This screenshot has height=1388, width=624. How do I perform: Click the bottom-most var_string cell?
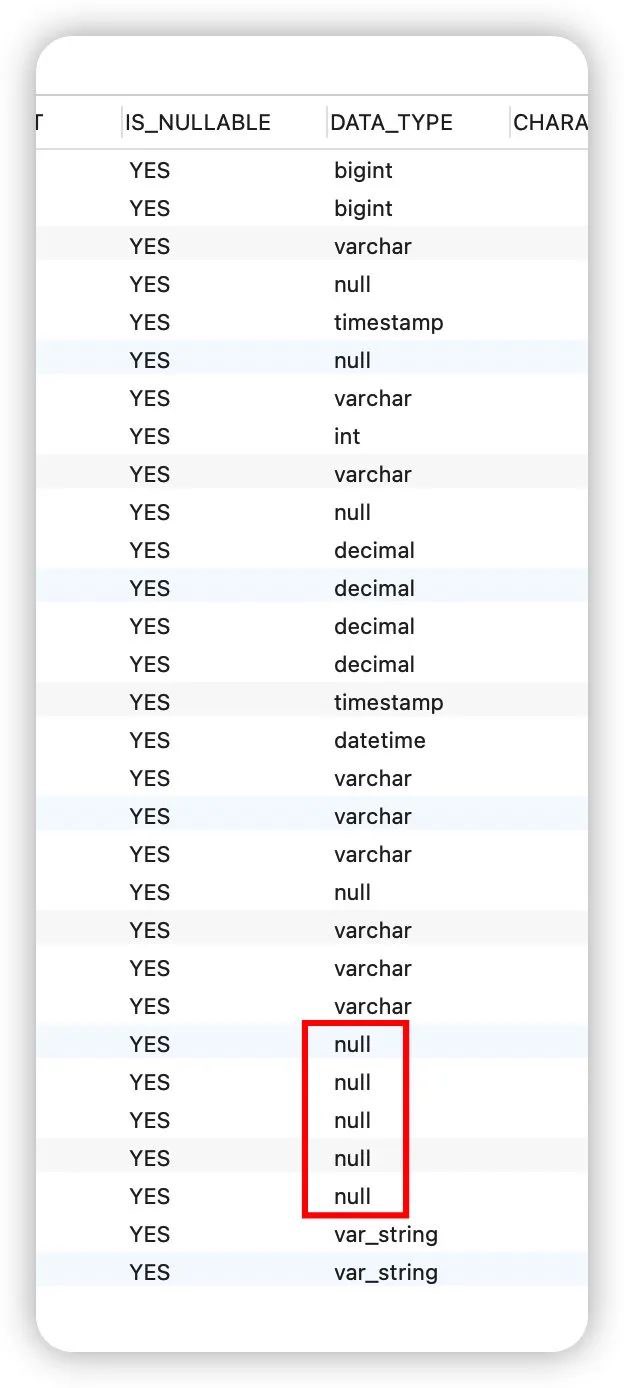click(386, 1272)
